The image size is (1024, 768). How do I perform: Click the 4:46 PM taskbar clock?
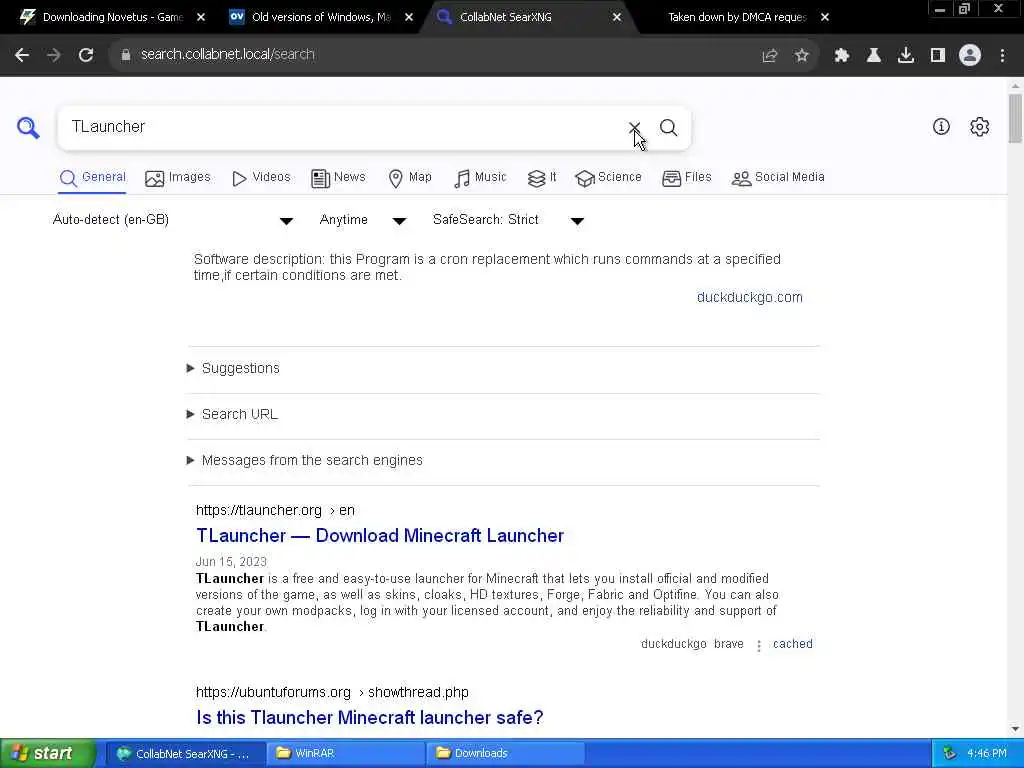(x=987, y=754)
